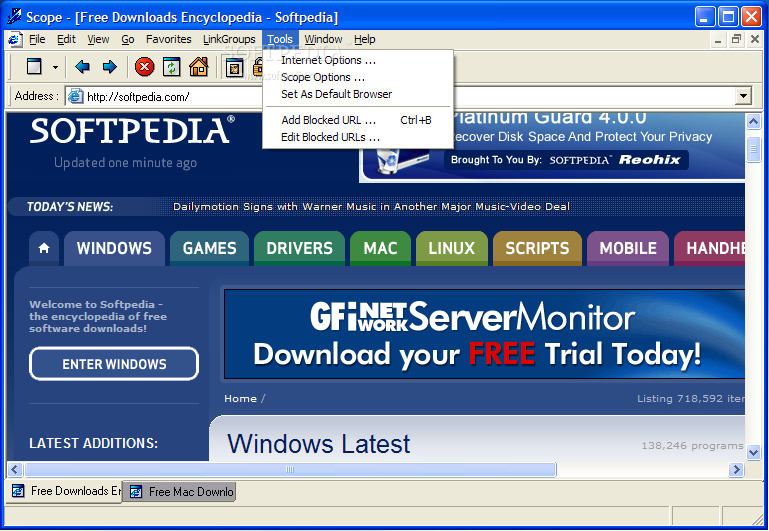Image resolution: width=769 pixels, height=531 pixels.
Task: Click the 'Updated one minute ago' text
Action: tap(126, 163)
